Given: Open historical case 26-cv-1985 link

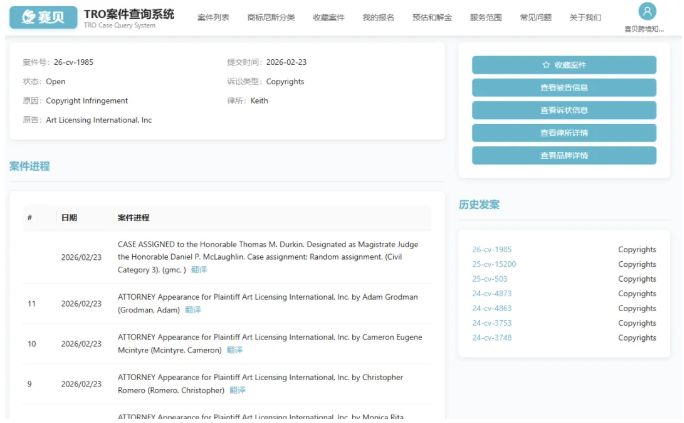Looking at the screenshot, I should (492, 249).
